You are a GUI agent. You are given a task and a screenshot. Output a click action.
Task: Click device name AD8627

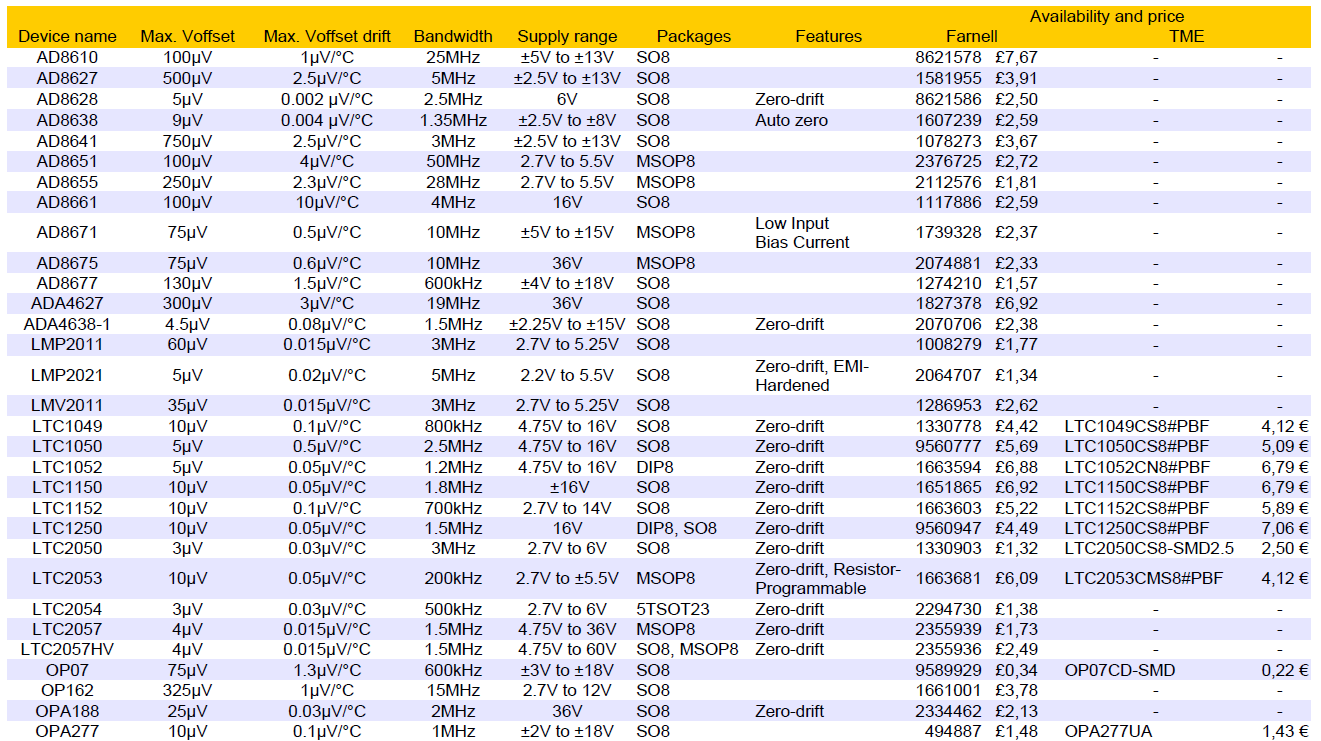tap(68, 78)
